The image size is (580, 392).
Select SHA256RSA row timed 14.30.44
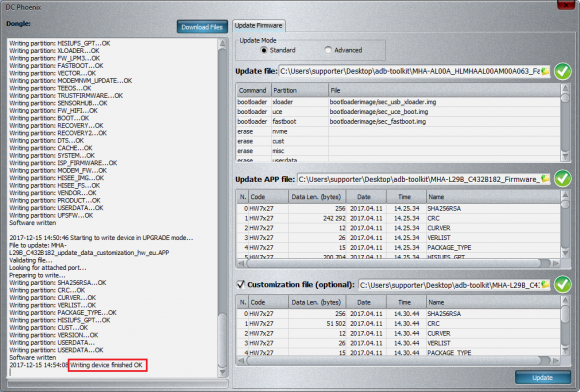click(398, 314)
